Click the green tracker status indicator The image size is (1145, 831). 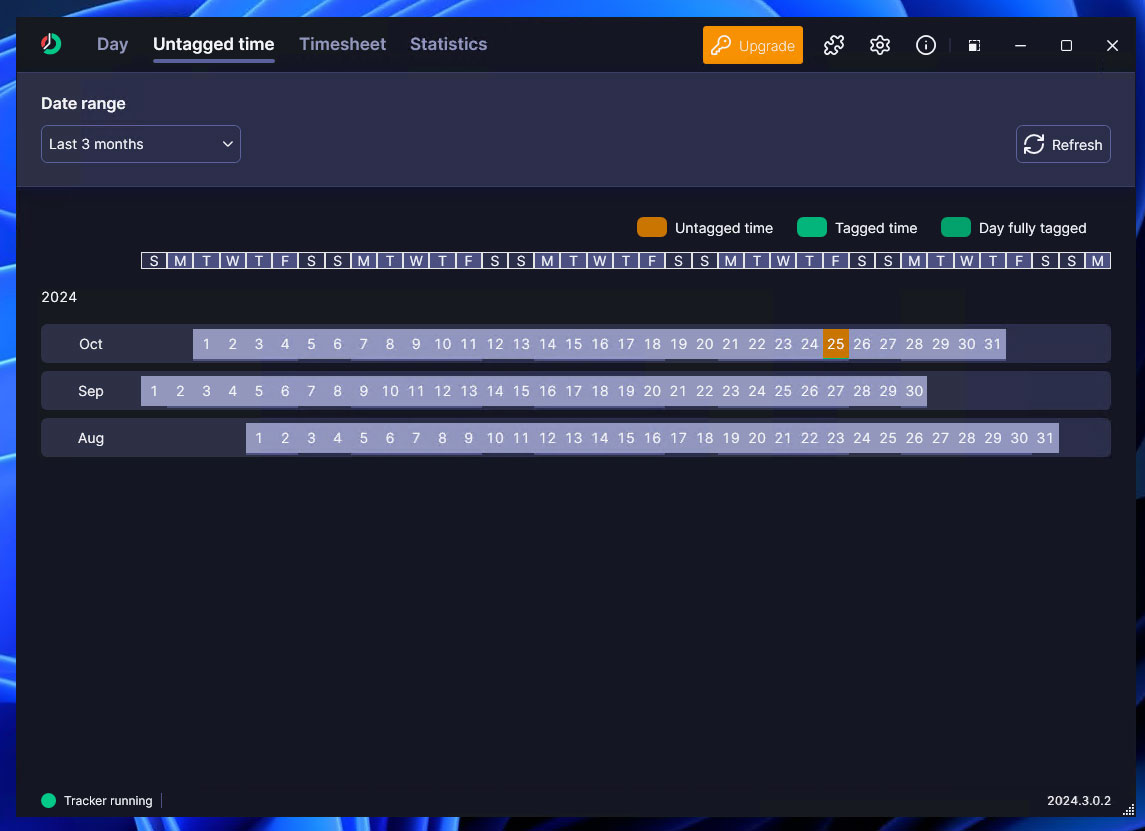click(48, 800)
